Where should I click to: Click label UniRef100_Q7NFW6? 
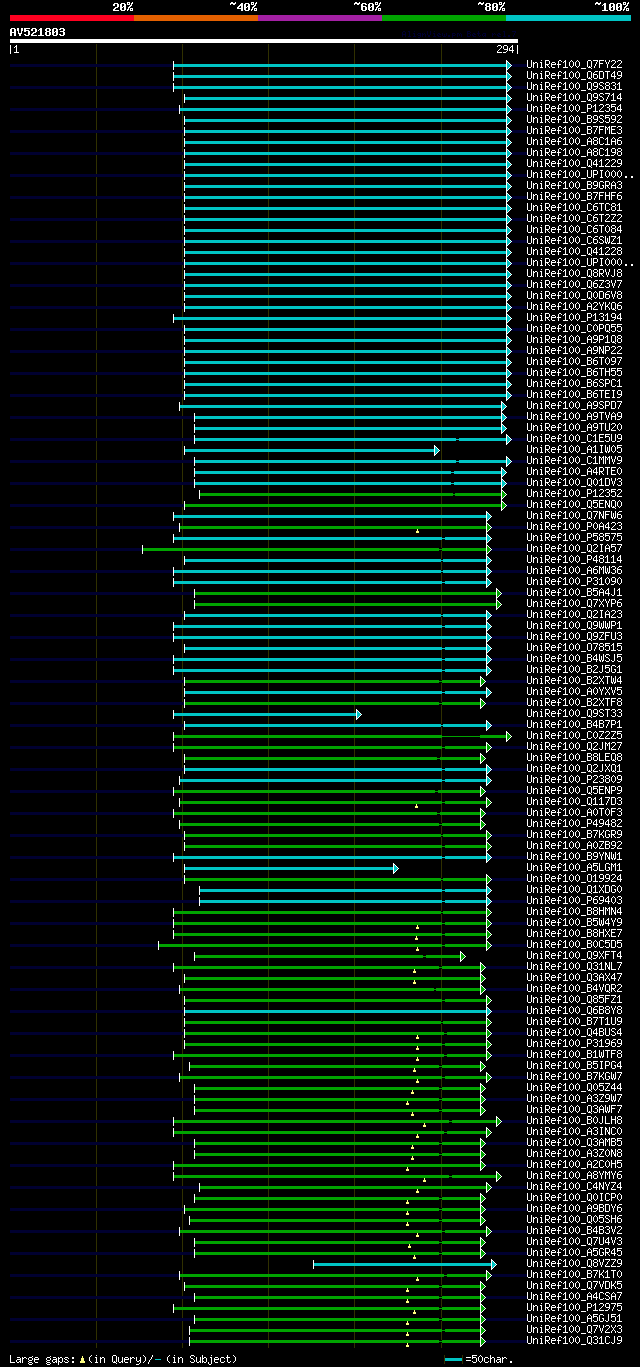click(574, 515)
